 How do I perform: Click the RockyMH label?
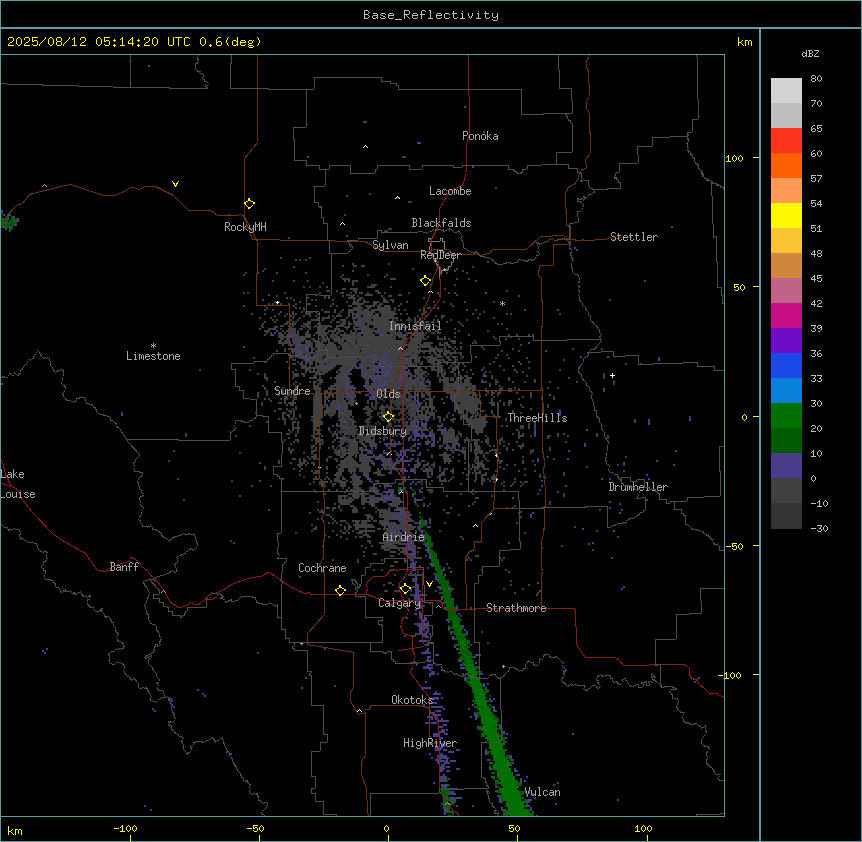(x=245, y=227)
